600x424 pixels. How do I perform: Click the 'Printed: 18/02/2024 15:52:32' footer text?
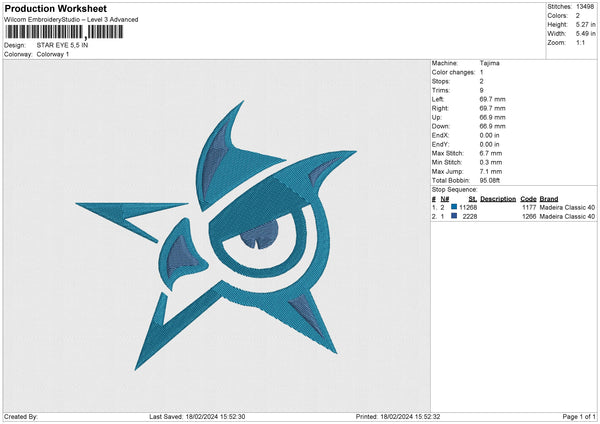(398, 417)
